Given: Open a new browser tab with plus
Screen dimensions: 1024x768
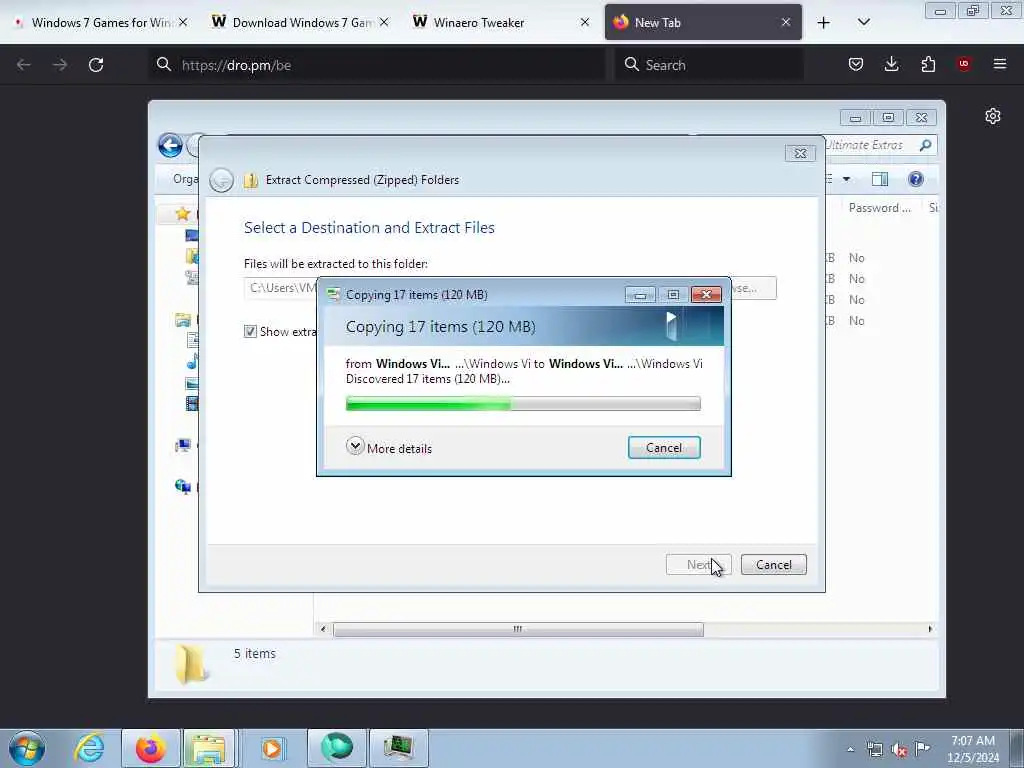Looking at the screenshot, I should pos(824,23).
